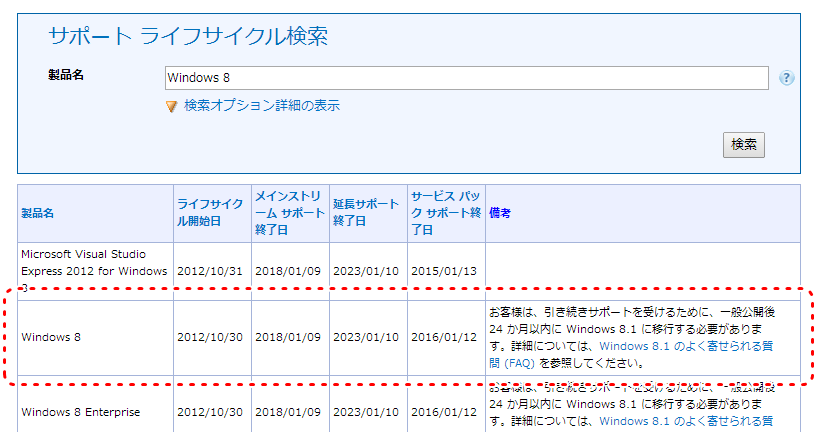This screenshot has width=818, height=432.
Task: Select Microsoft Visual Studio Express 2012 product cell
Action: click(95, 271)
